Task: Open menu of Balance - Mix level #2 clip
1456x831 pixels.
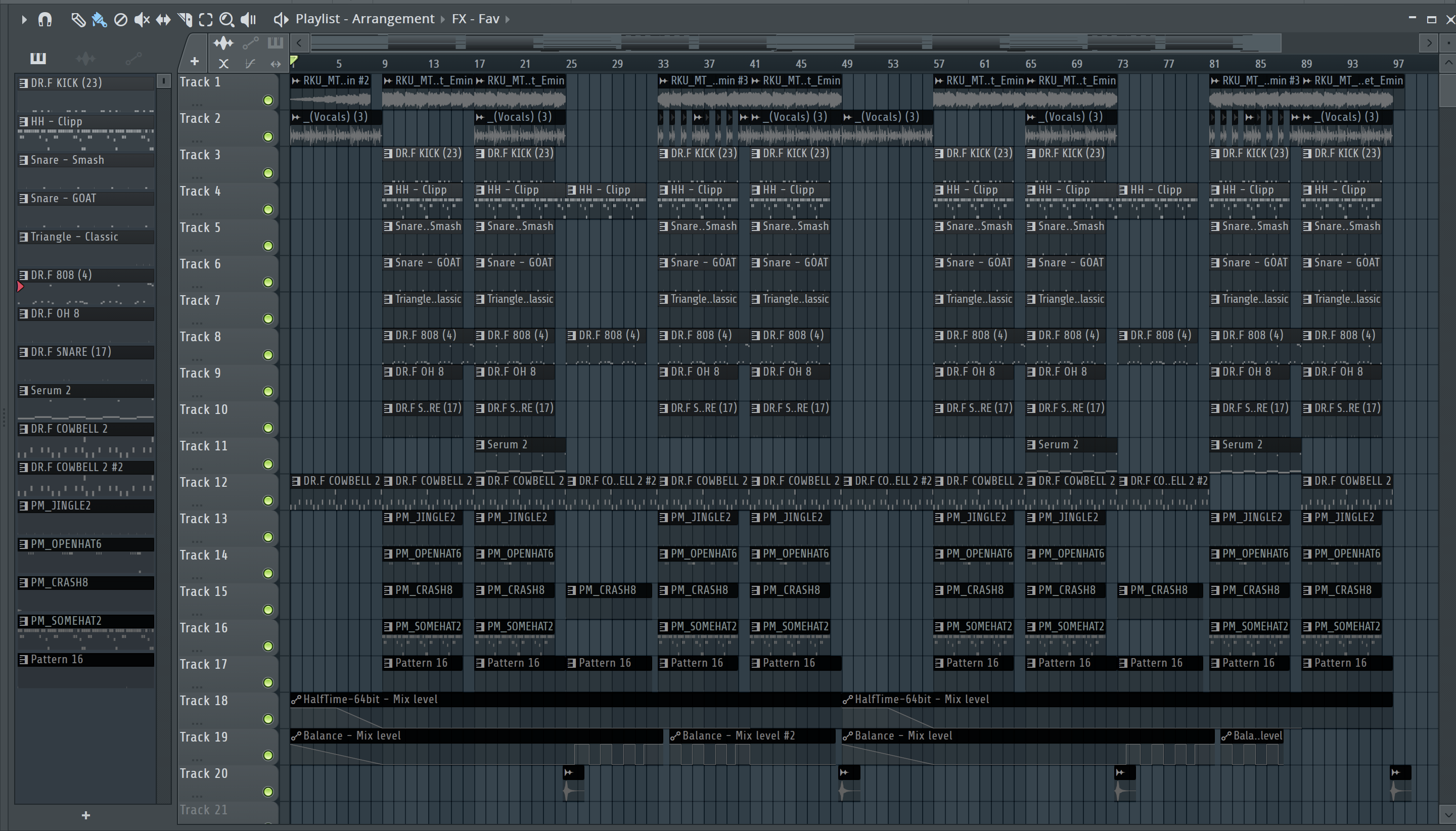Action: tap(675, 736)
